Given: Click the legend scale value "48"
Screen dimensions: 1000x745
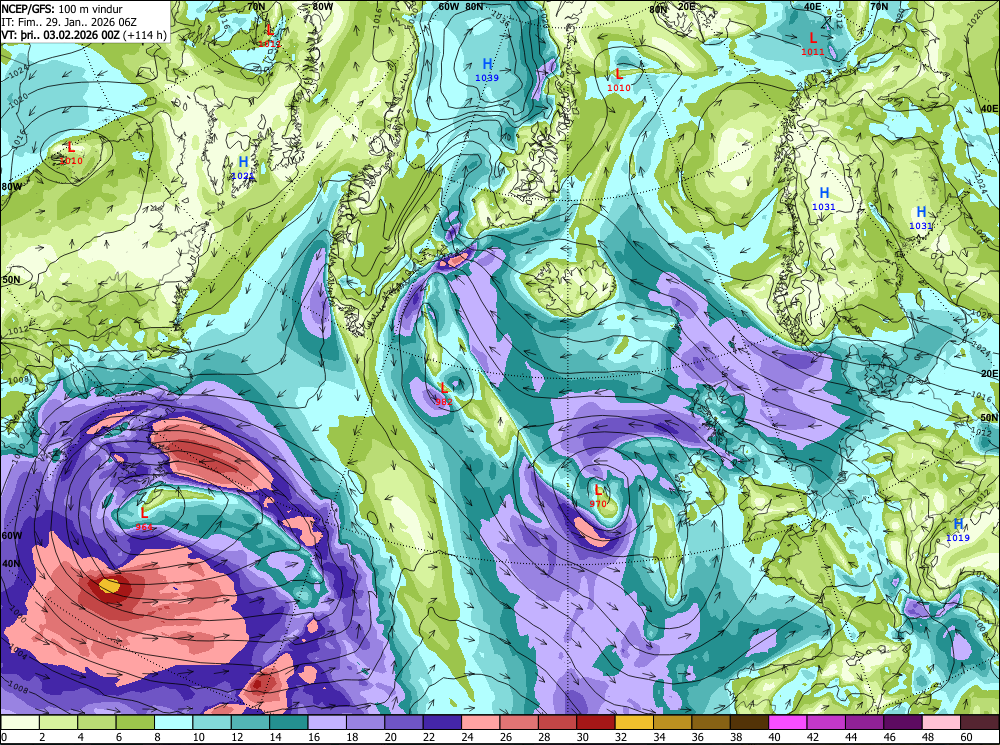Looking at the screenshot, I should click(x=928, y=737).
